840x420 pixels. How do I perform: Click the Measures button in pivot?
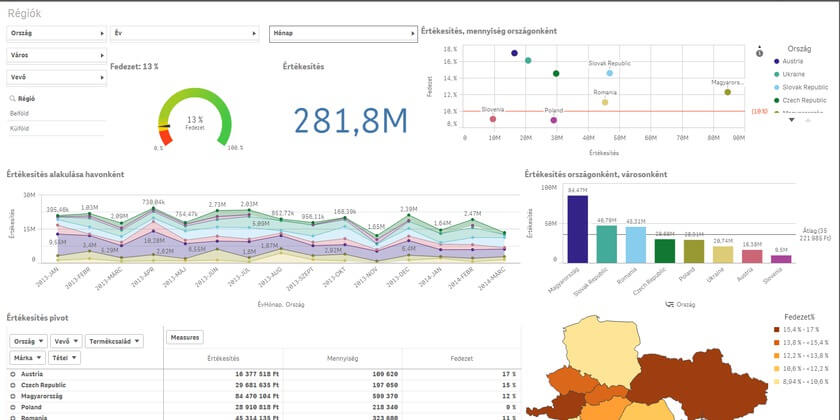pyautogui.click(x=185, y=338)
